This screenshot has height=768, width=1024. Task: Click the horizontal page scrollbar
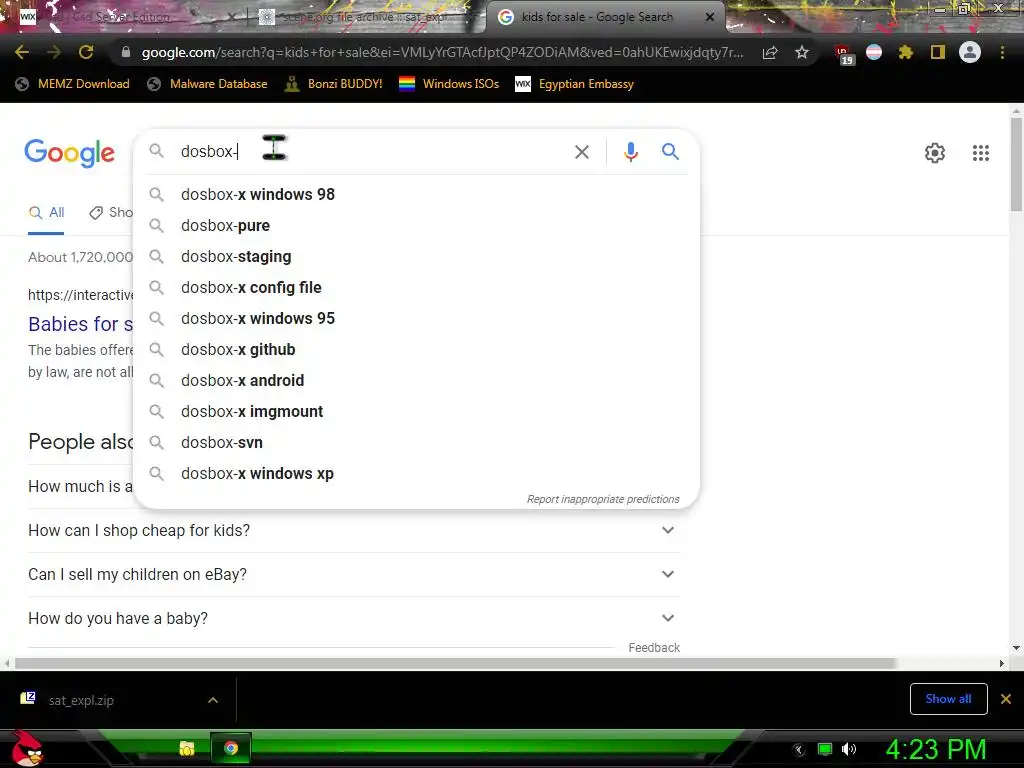point(455,664)
